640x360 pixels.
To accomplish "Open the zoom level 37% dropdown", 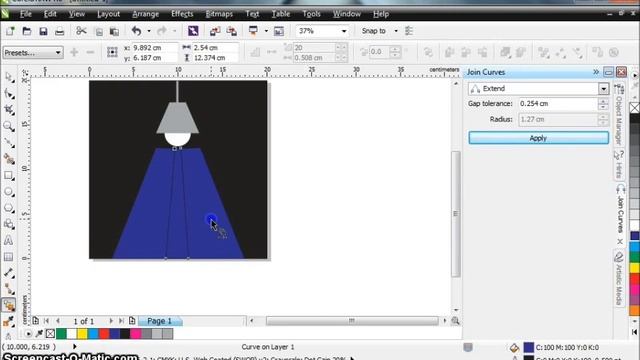I will click(344, 31).
